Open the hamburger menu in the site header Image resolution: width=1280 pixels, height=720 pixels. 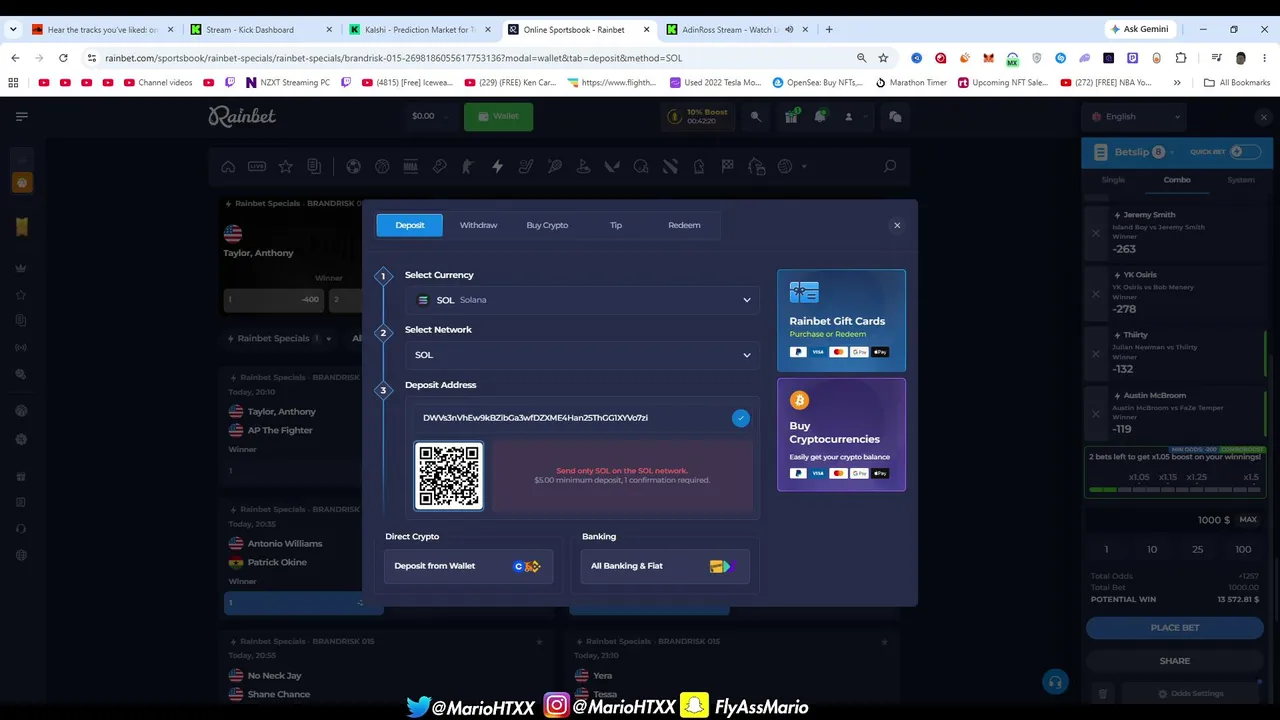pyautogui.click(x=22, y=116)
